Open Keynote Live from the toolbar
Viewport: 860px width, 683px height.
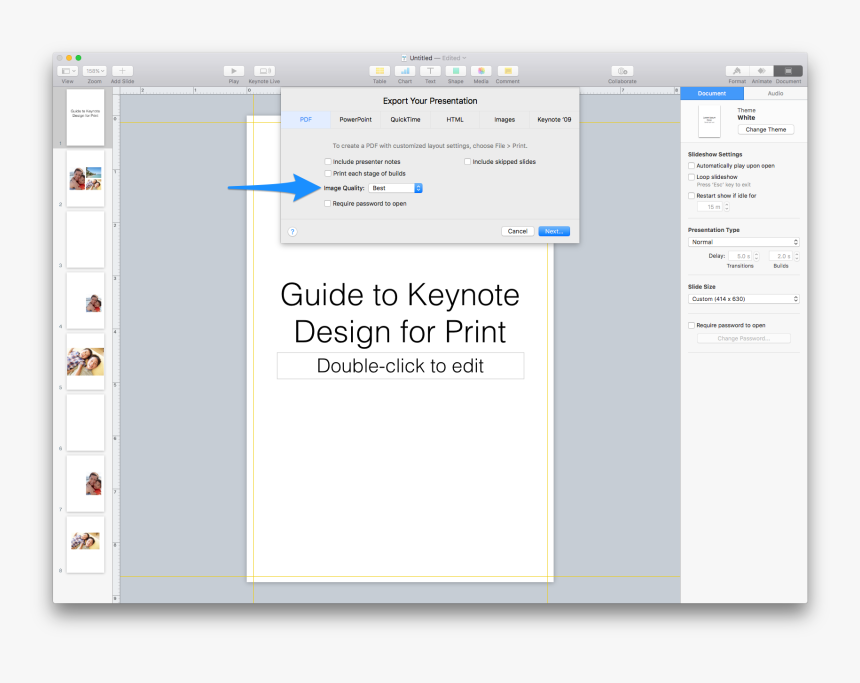[264, 71]
